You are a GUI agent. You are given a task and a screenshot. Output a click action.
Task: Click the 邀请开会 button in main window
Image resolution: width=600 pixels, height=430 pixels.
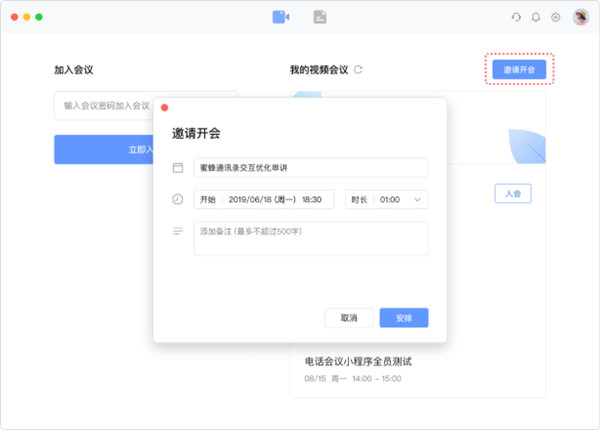pyautogui.click(x=519, y=69)
